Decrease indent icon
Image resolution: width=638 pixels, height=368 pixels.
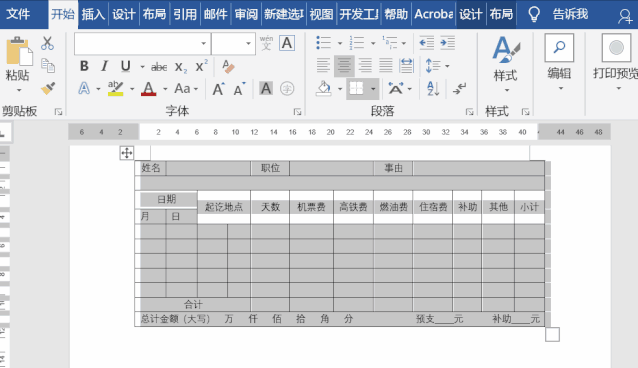point(427,43)
